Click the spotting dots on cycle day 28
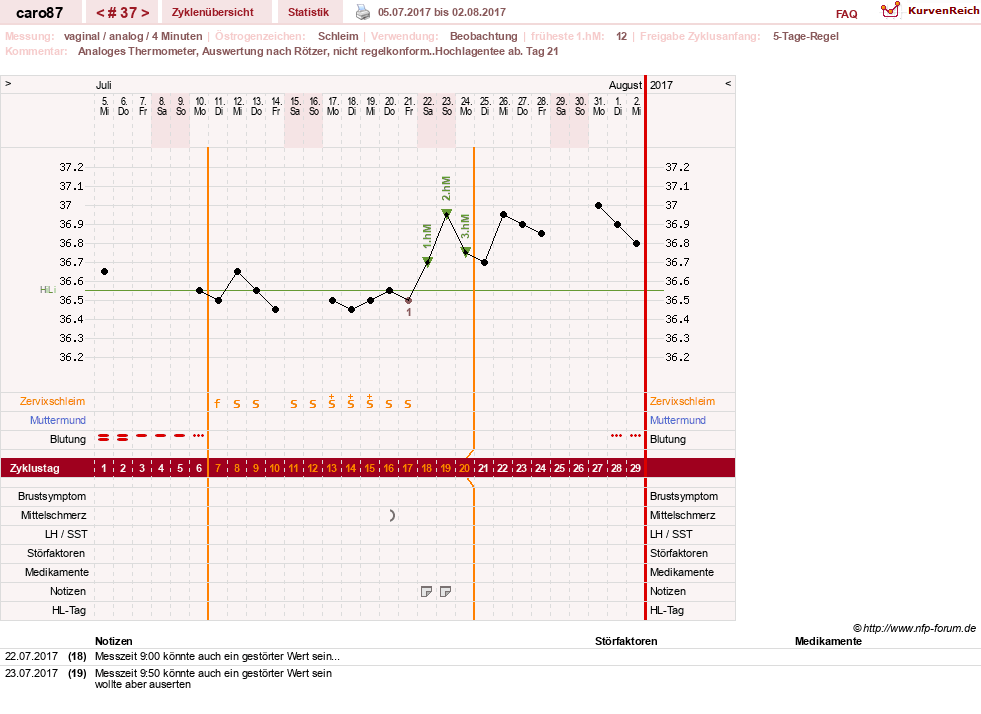Screen dimensions: 981x714 616,435
